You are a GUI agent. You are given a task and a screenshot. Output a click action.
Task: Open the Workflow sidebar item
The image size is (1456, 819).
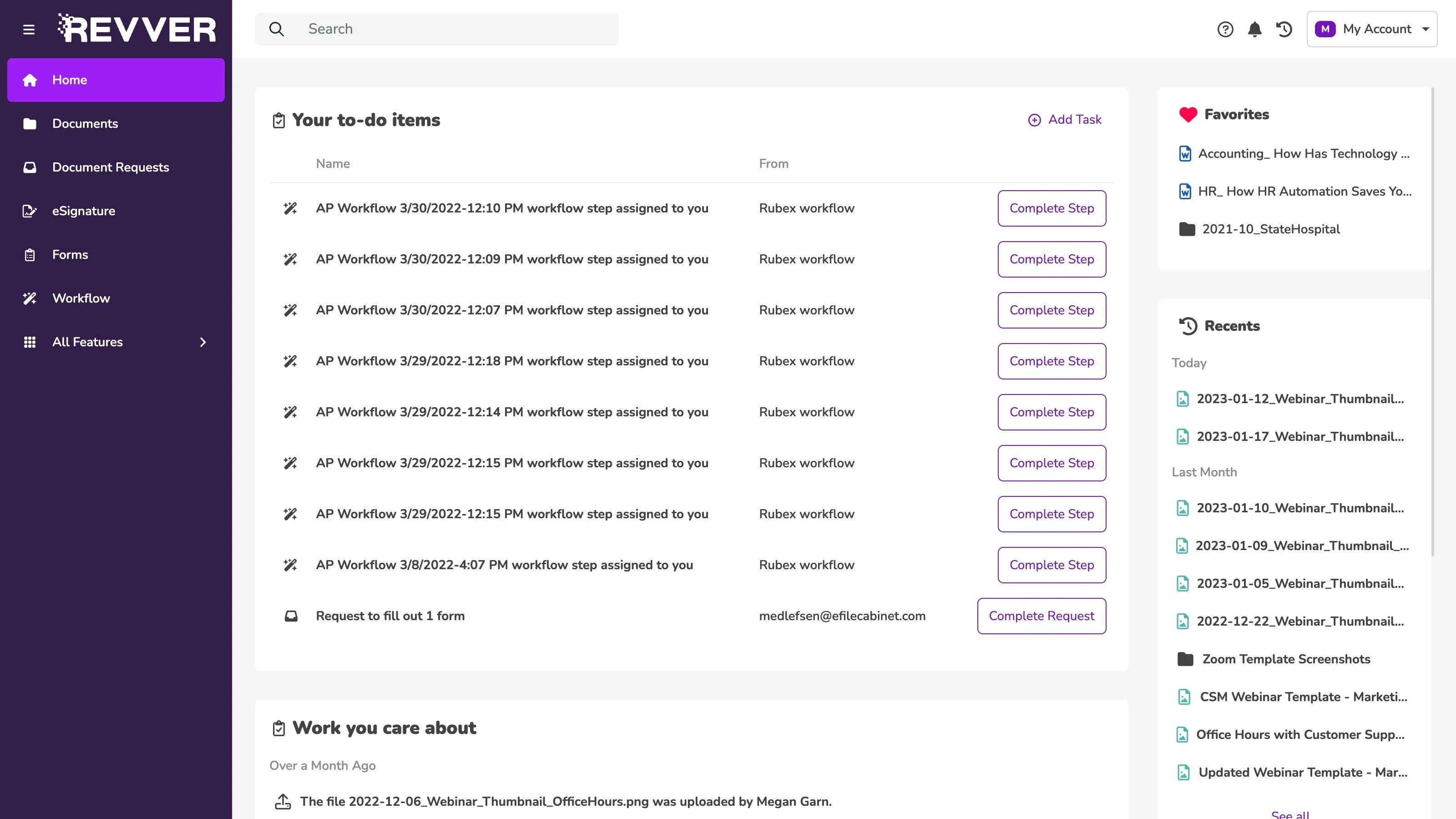pos(81,298)
